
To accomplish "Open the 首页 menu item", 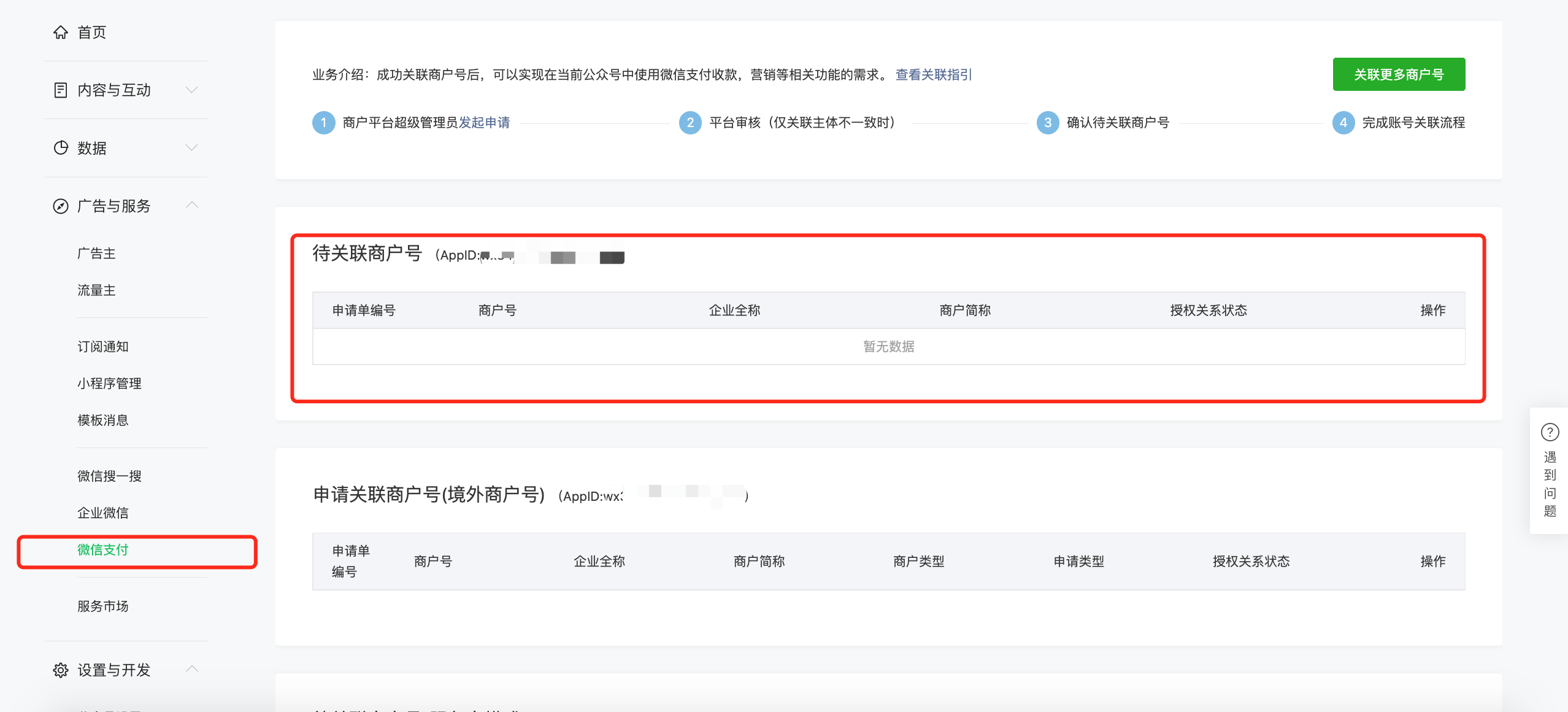I will pyautogui.click(x=91, y=32).
